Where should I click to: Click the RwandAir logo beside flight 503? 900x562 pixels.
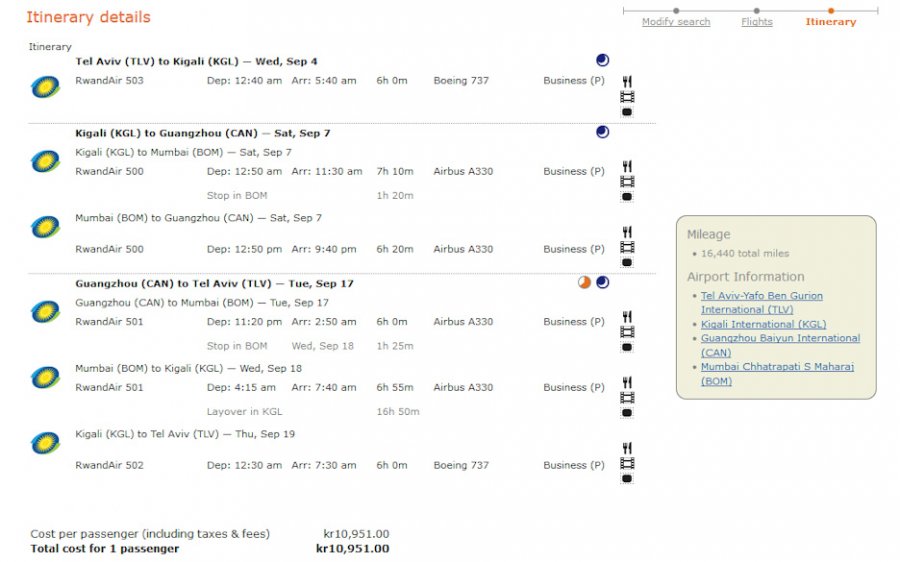click(45, 87)
